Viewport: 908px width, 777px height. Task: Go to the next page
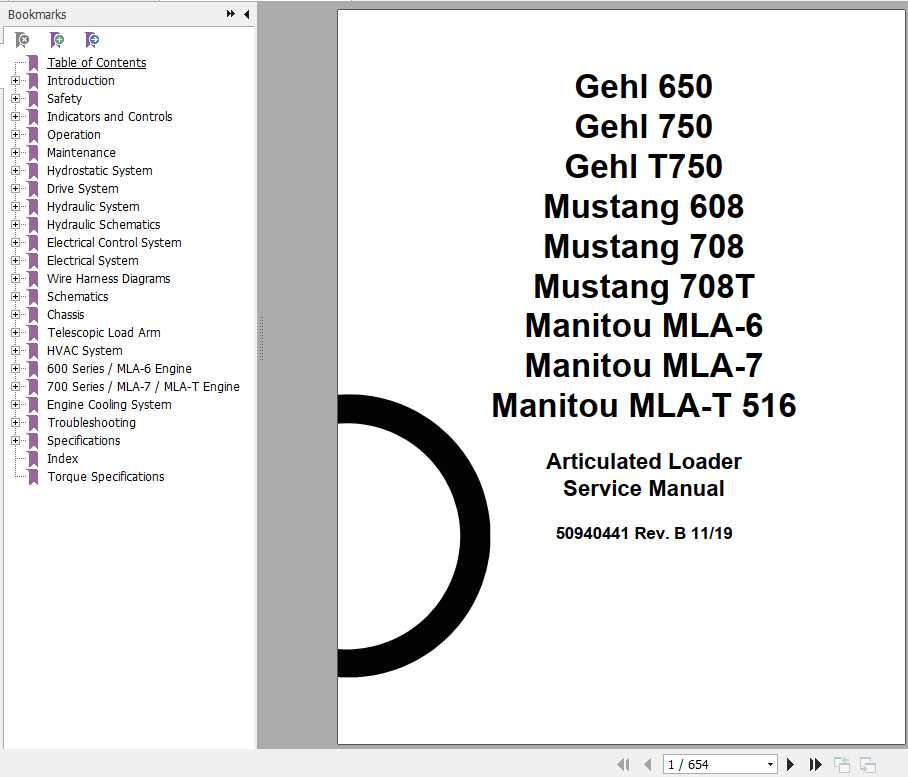pos(790,764)
